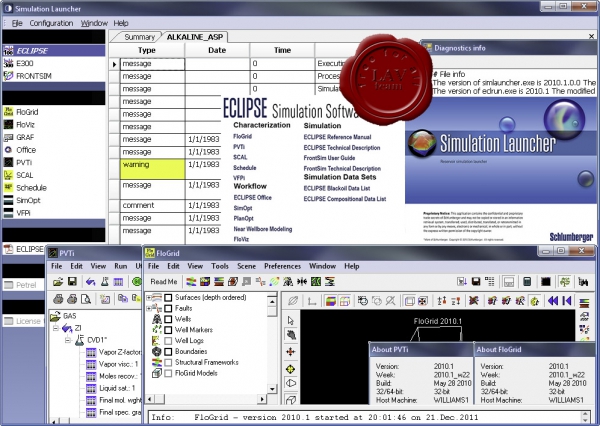Click the Read Me button in FloGrid toolbar
Viewport: 600px width, 426px height.
coord(164,282)
